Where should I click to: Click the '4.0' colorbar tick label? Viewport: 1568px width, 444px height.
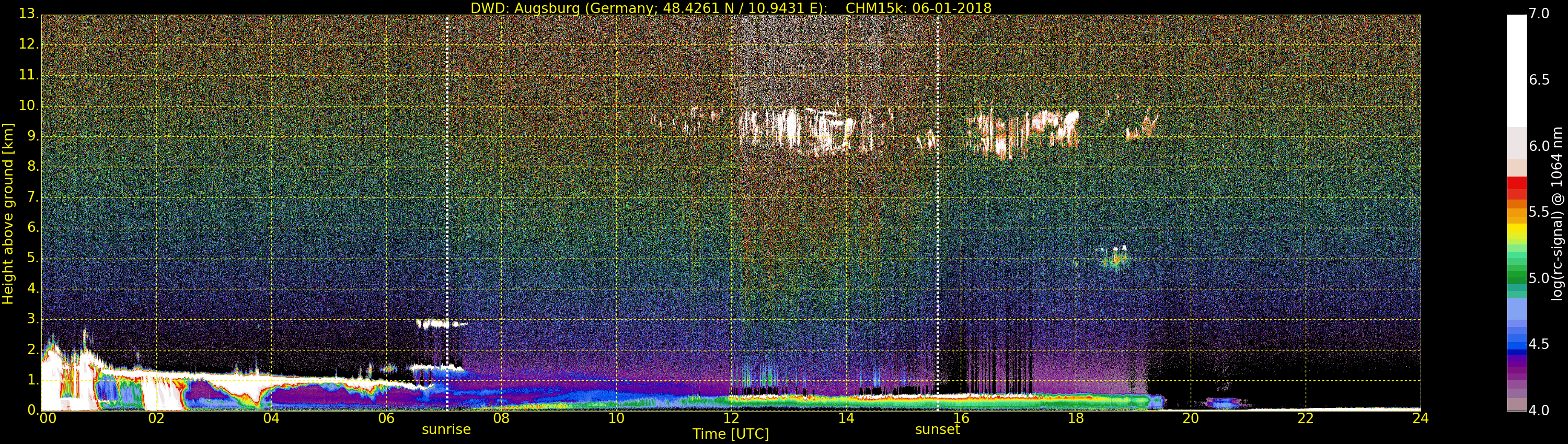(x=1539, y=410)
